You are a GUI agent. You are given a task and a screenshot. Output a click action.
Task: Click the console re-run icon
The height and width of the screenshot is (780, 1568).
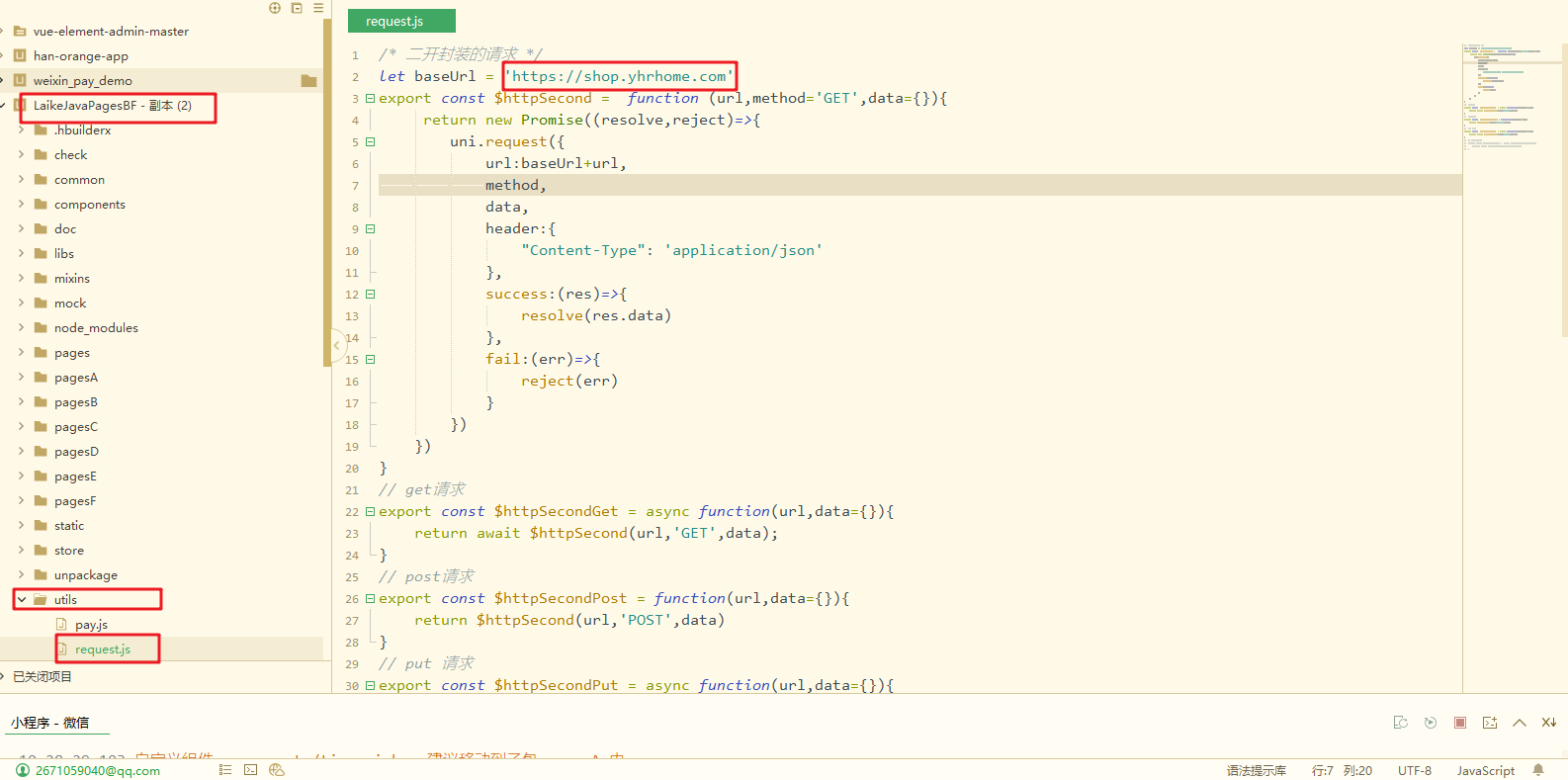pos(1401,723)
